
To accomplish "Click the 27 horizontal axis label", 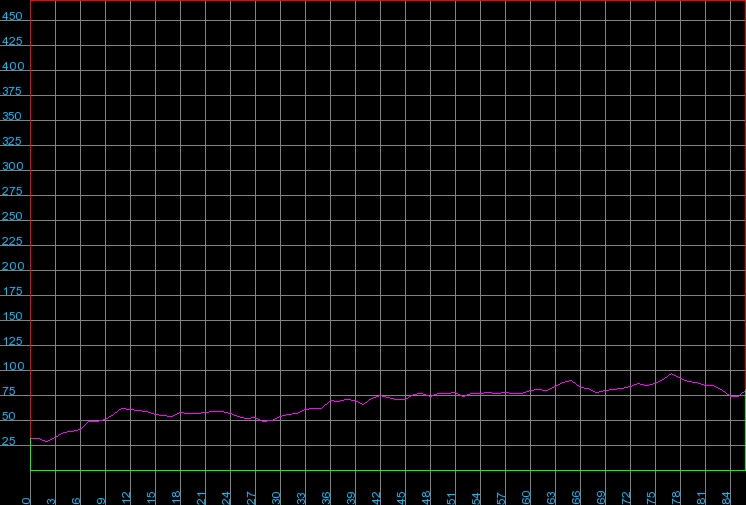I will (251, 498).
